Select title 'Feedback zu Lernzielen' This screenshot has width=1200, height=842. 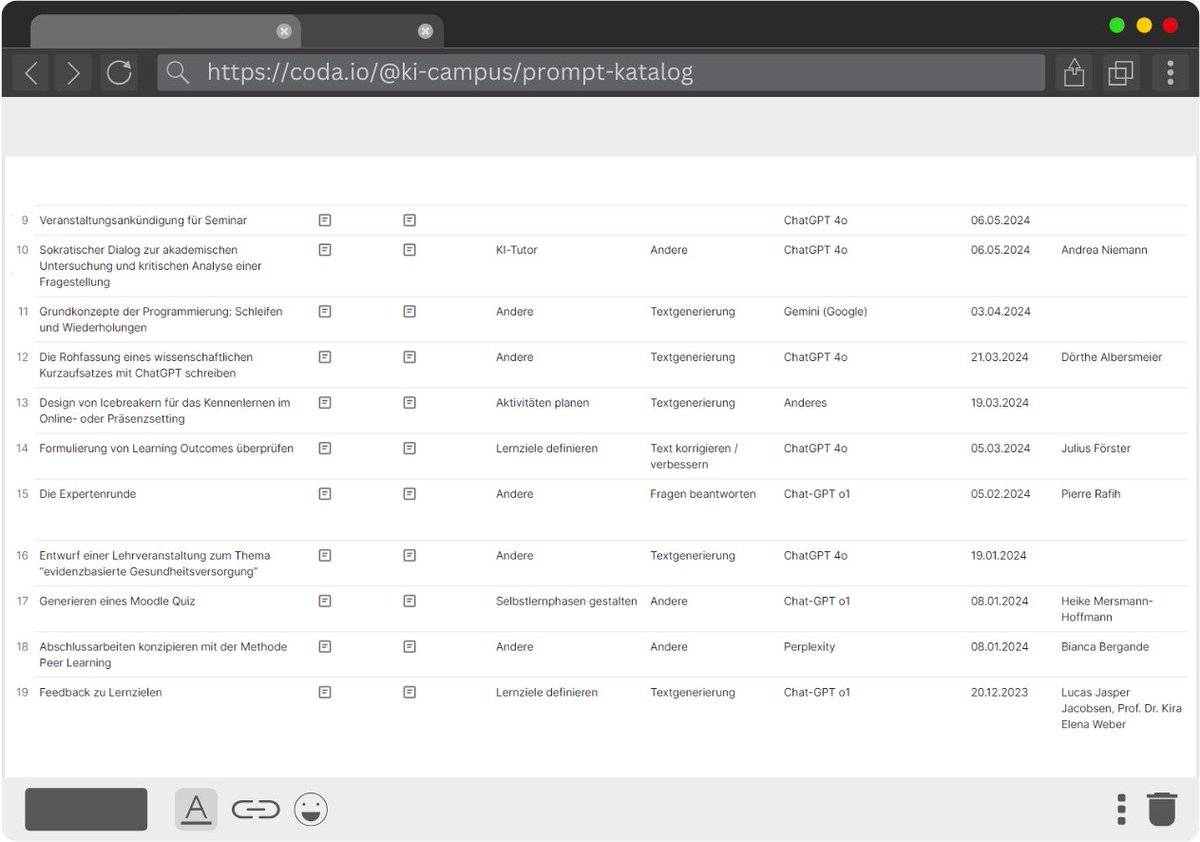[x=100, y=692]
